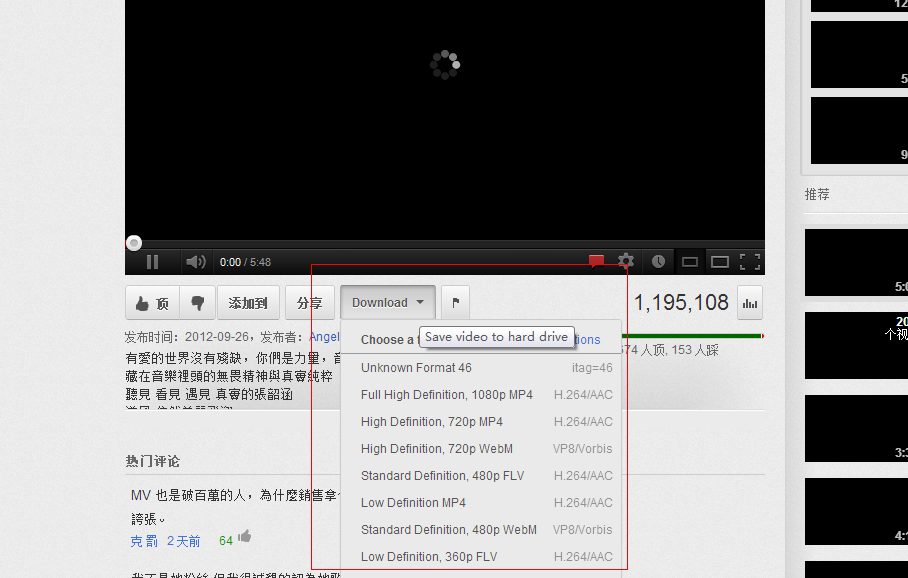
Task: Click the Watch Later clock icon
Action: (658, 262)
